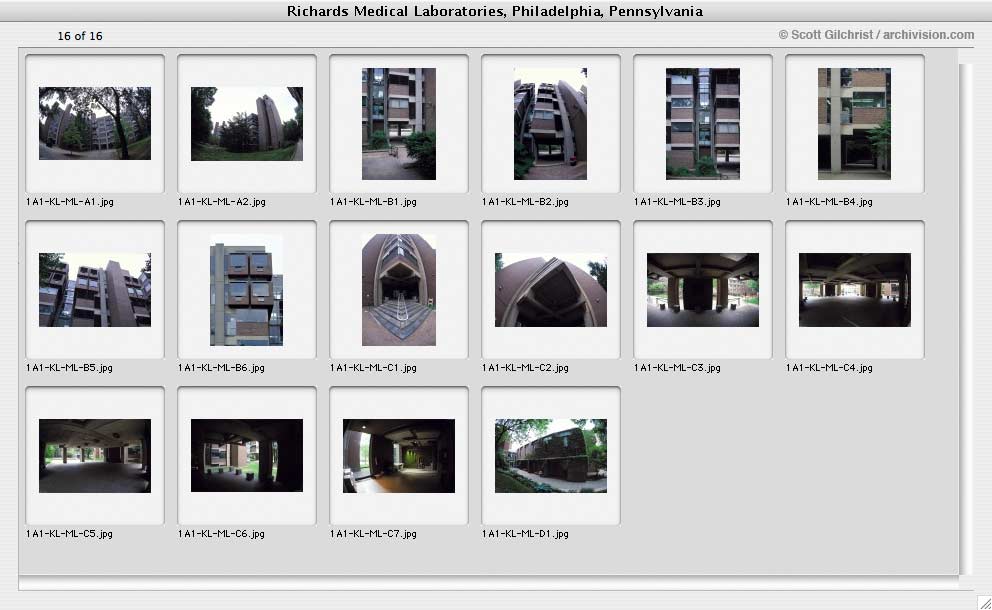Image resolution: width=992 pixels, height=610 pixels.
Task: View the 1A1-KL-ML-C6.jpg image
Action: point(247,456)
